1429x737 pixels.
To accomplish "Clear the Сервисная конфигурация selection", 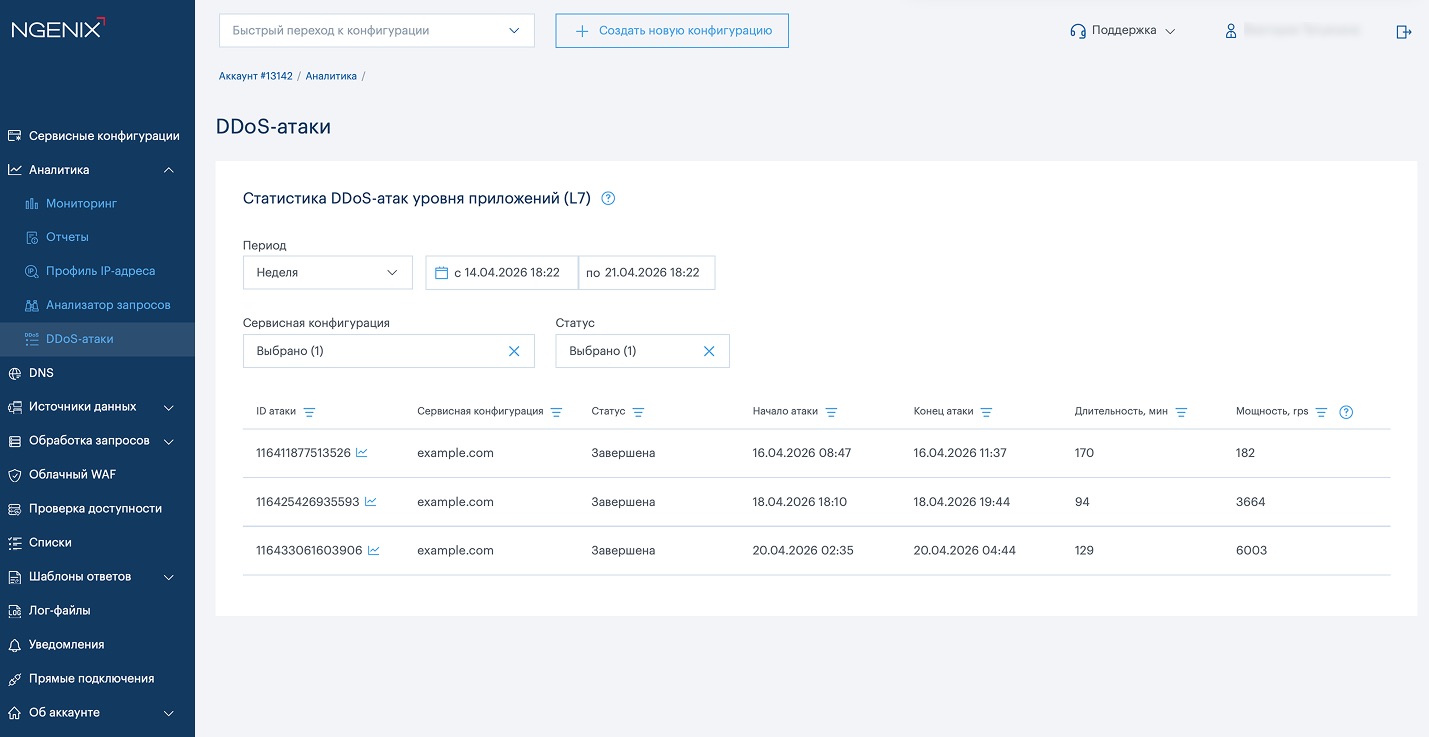I will pyautogui.click(x=514, y=351).
